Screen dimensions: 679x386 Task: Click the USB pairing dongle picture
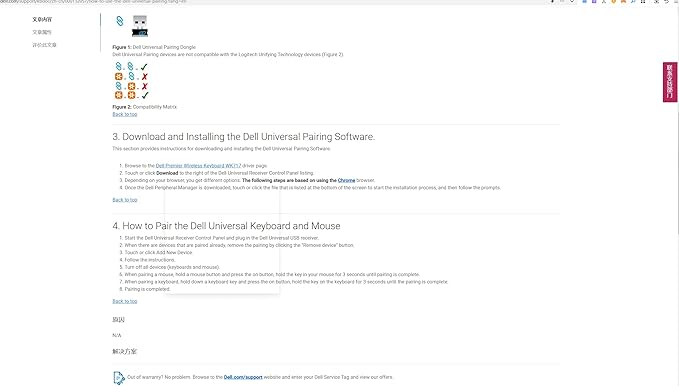tap(140, 26)
